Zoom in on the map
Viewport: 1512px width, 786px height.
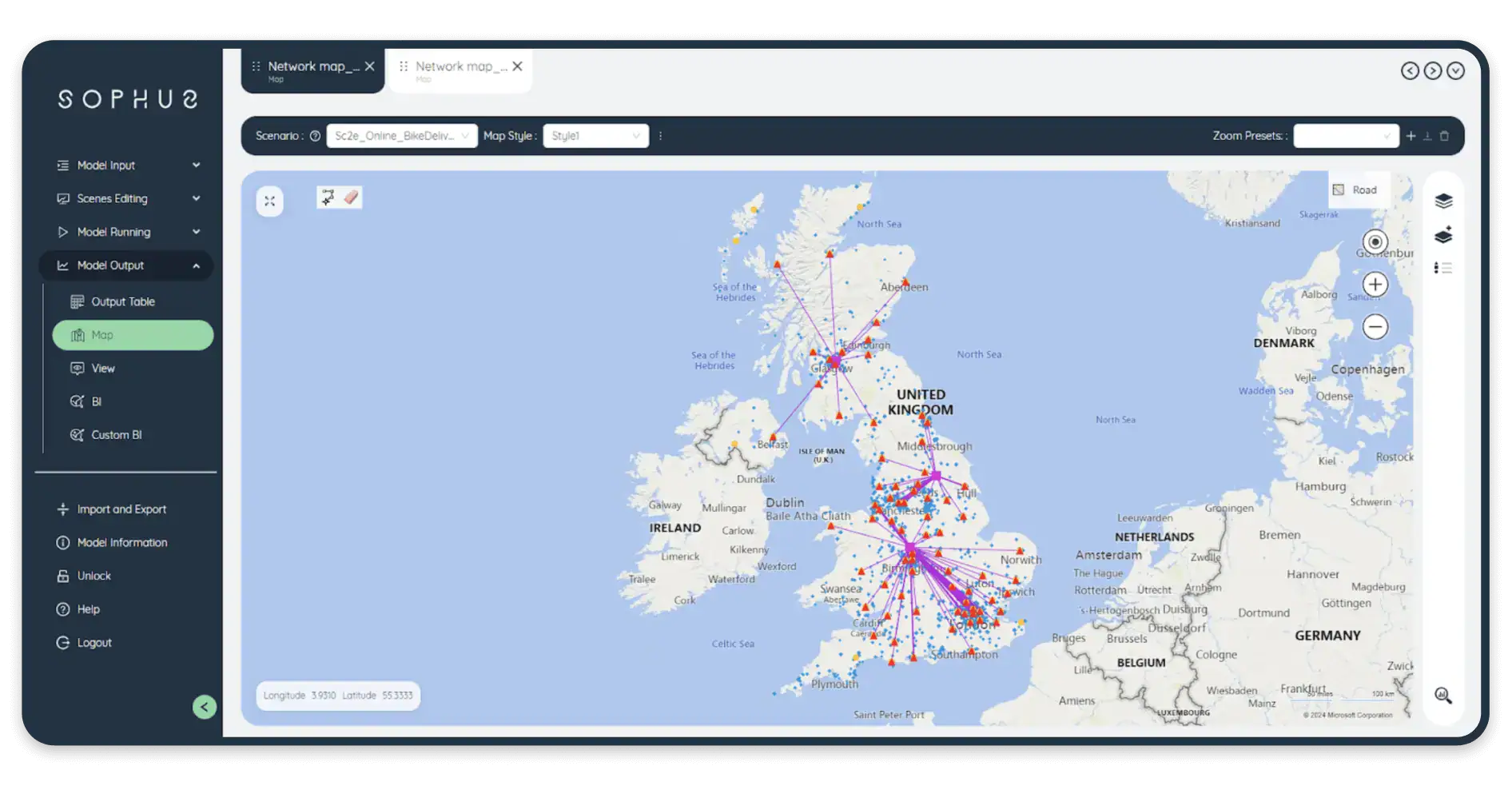click(x=1375, y=284)
